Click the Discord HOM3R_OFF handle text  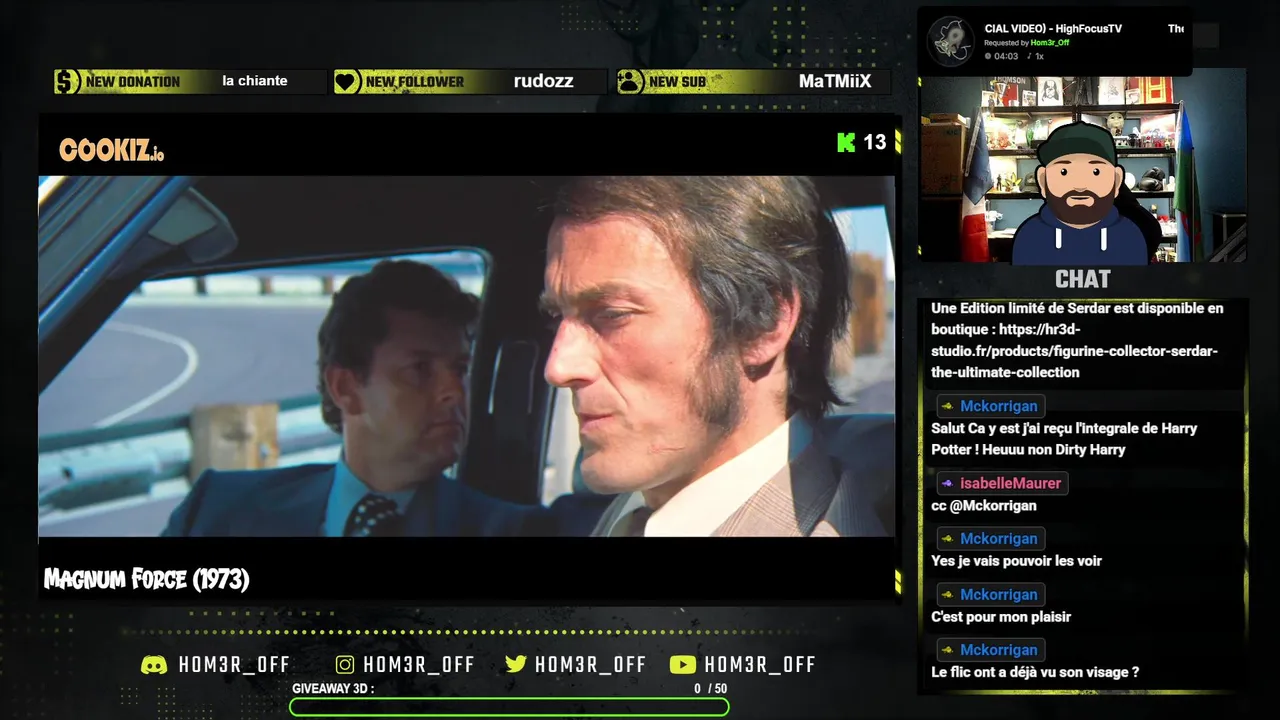[x=234, y=665]
